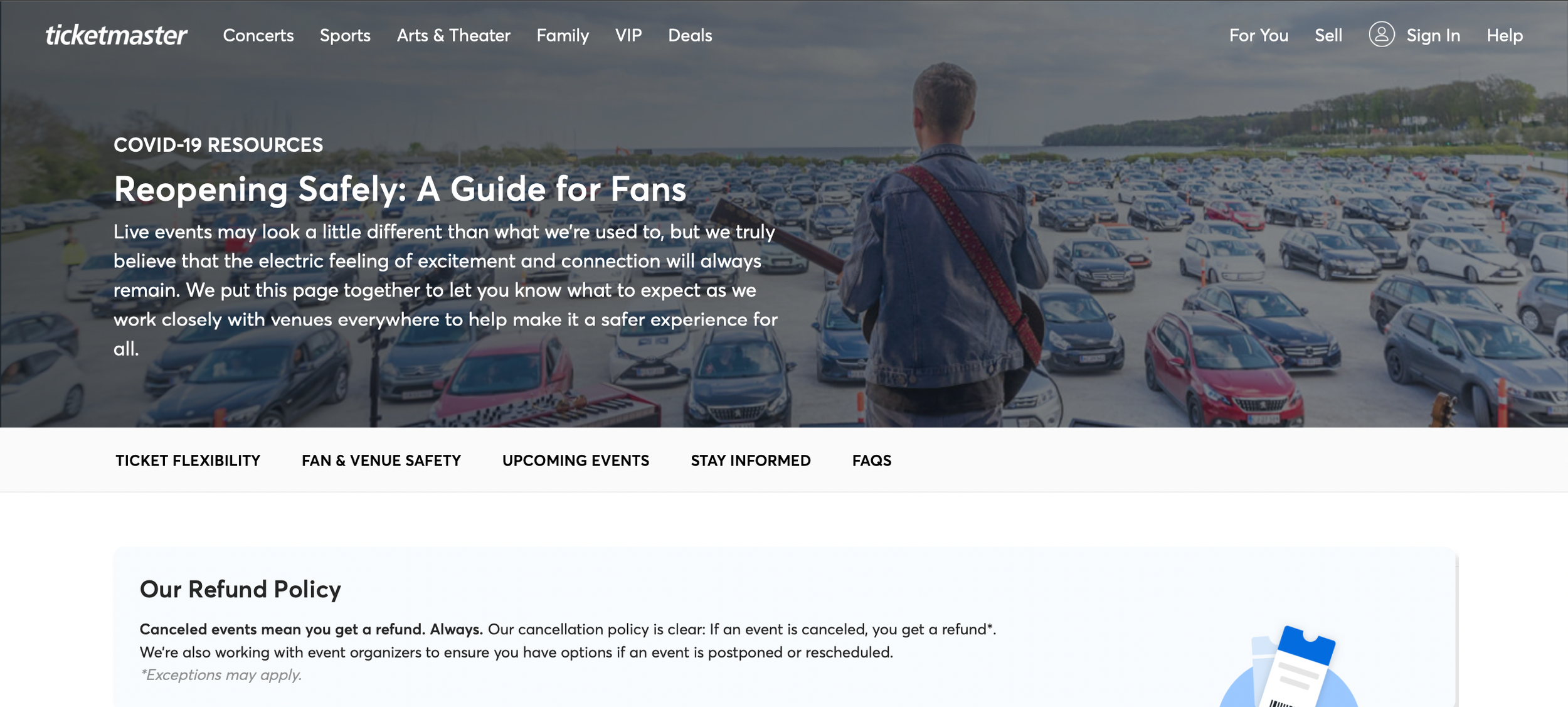1568x707 pixels.
Task: Browse the Deals link
Action: point(690,35)
